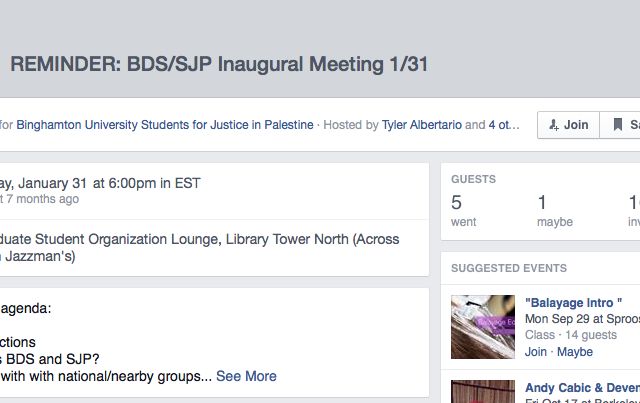Viewport: 640px width, 403px height.
Task: Click the January 31 at 6:00pm date text
Action: coord(100,183)
